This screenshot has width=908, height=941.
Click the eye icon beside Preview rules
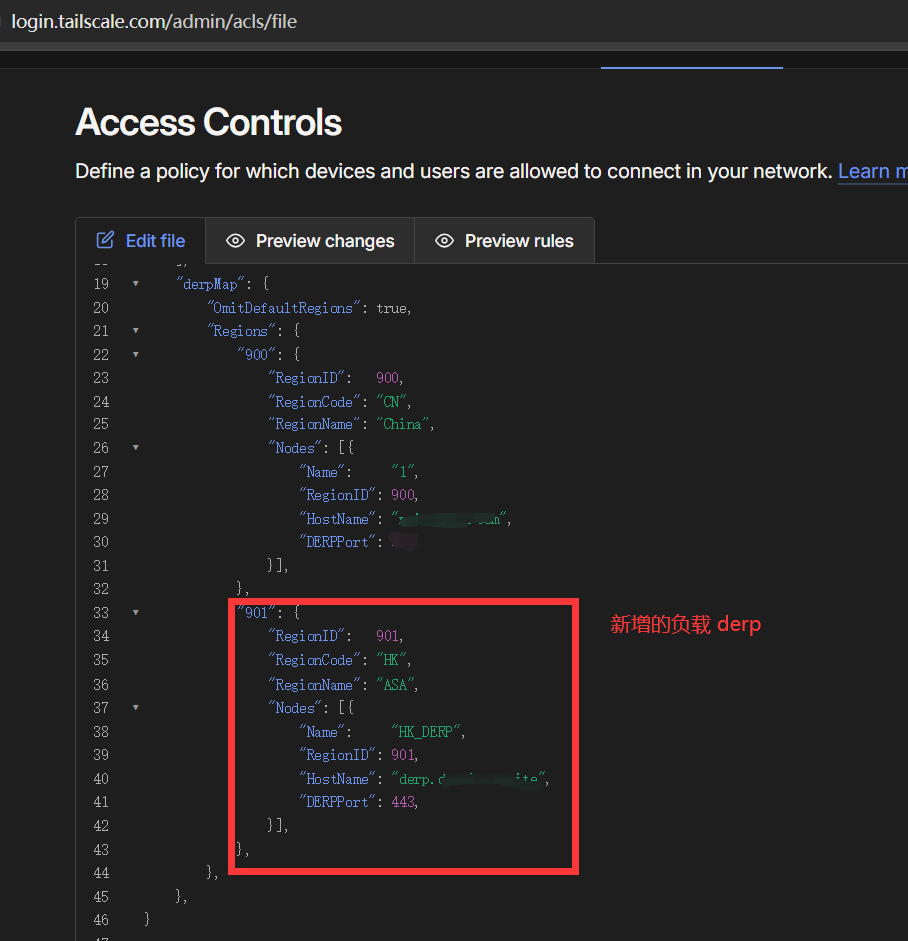(444, 241)
